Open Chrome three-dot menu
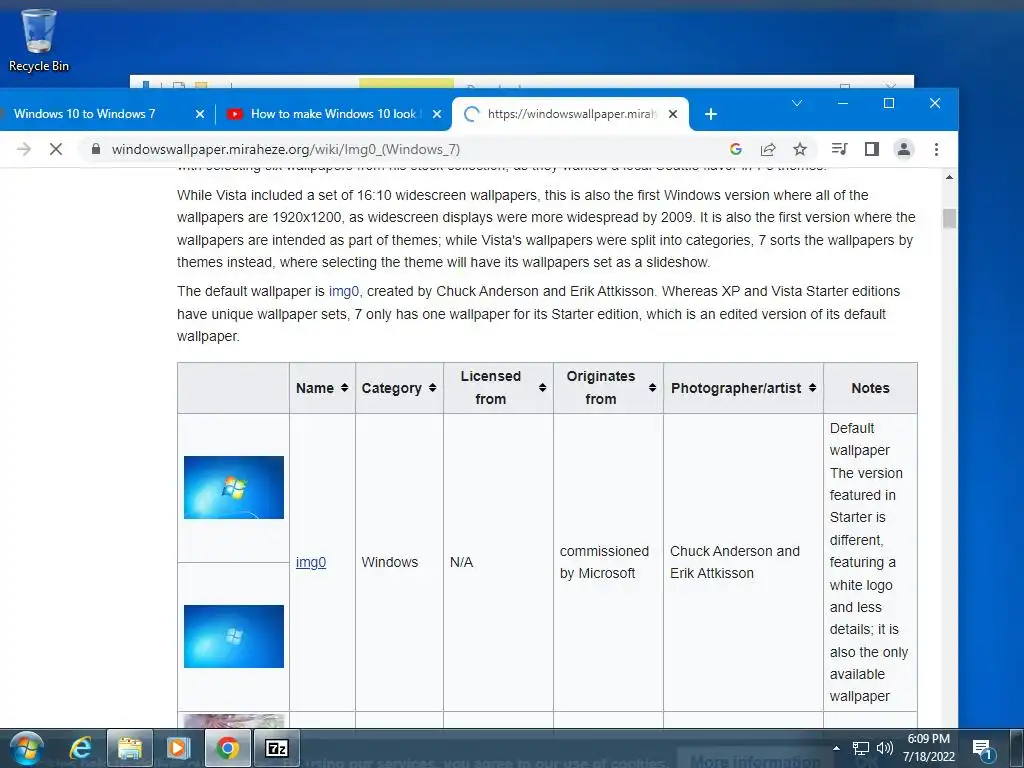 tap(936, 149)
